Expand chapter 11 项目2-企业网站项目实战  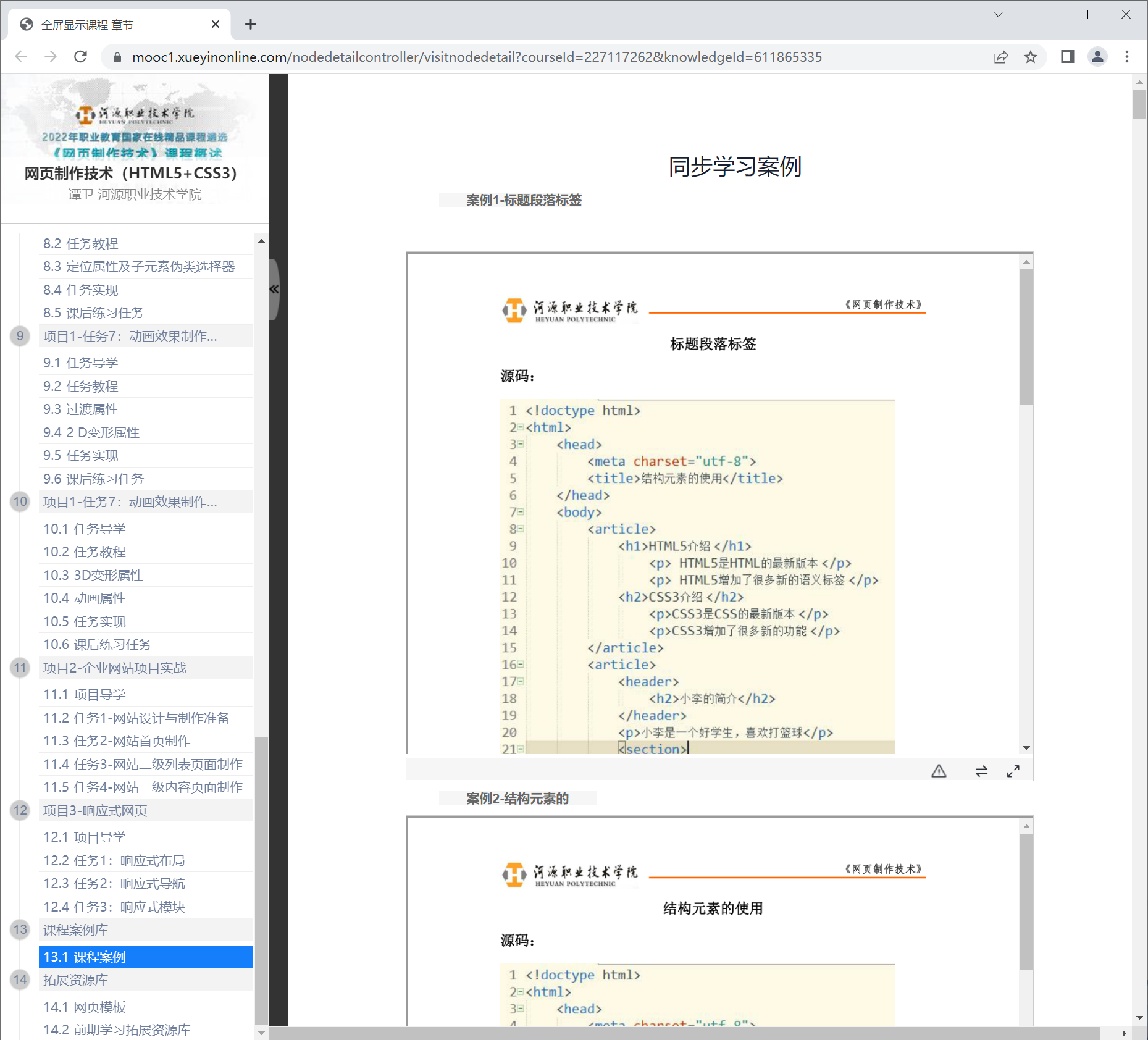click(x=114, y=668)
